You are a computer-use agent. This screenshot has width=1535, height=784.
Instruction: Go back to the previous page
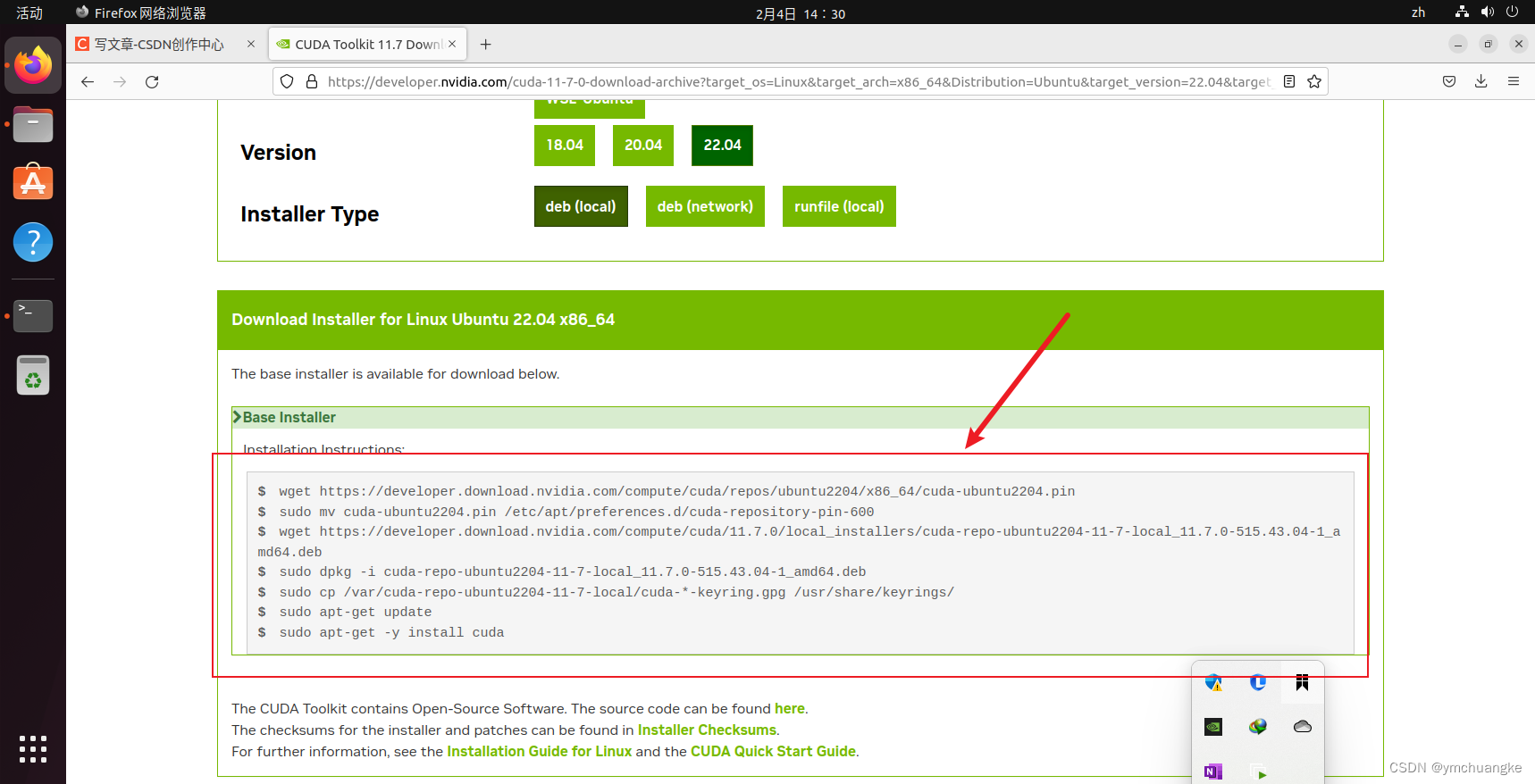88,81
